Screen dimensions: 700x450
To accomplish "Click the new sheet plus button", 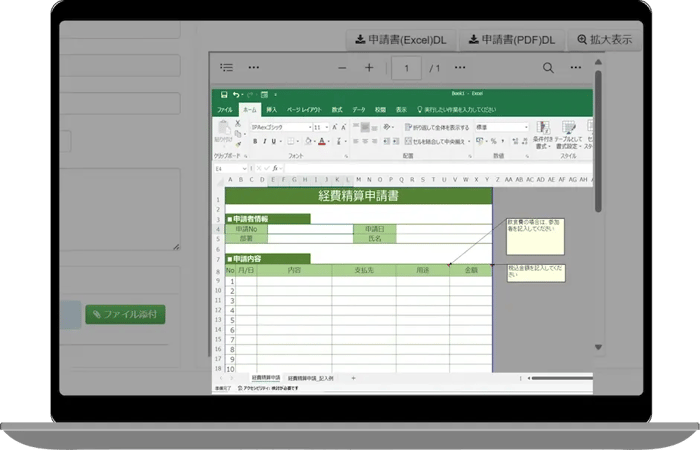I will coord(353,378).
